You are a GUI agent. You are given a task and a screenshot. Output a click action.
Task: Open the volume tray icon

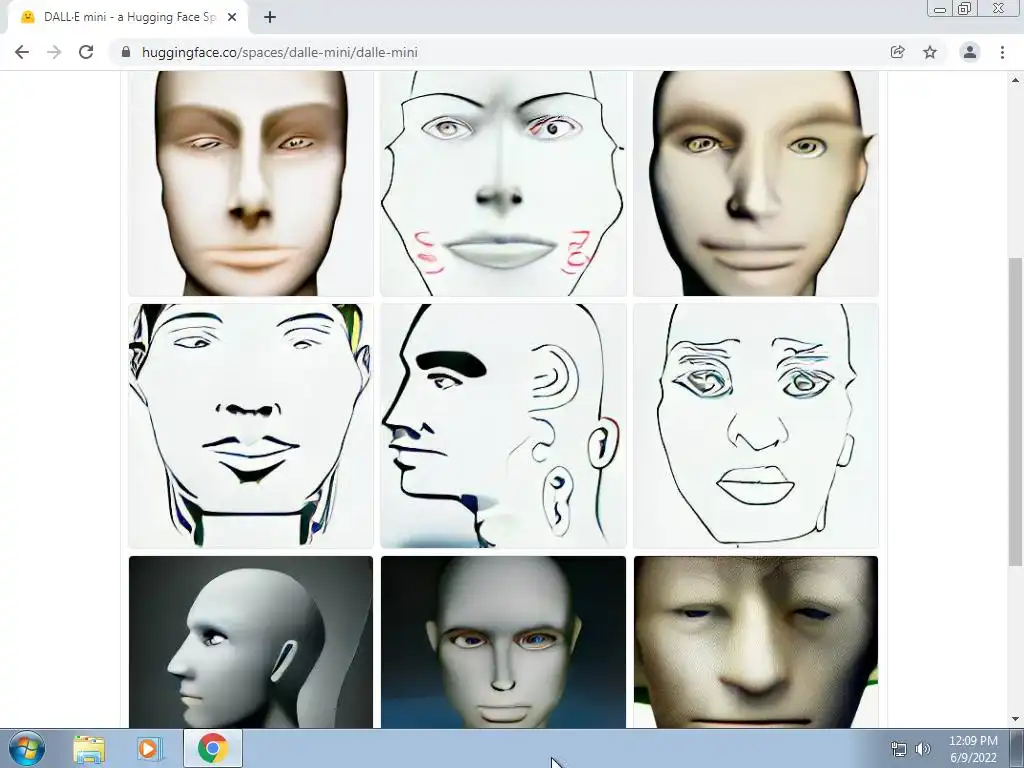(923, 749)
